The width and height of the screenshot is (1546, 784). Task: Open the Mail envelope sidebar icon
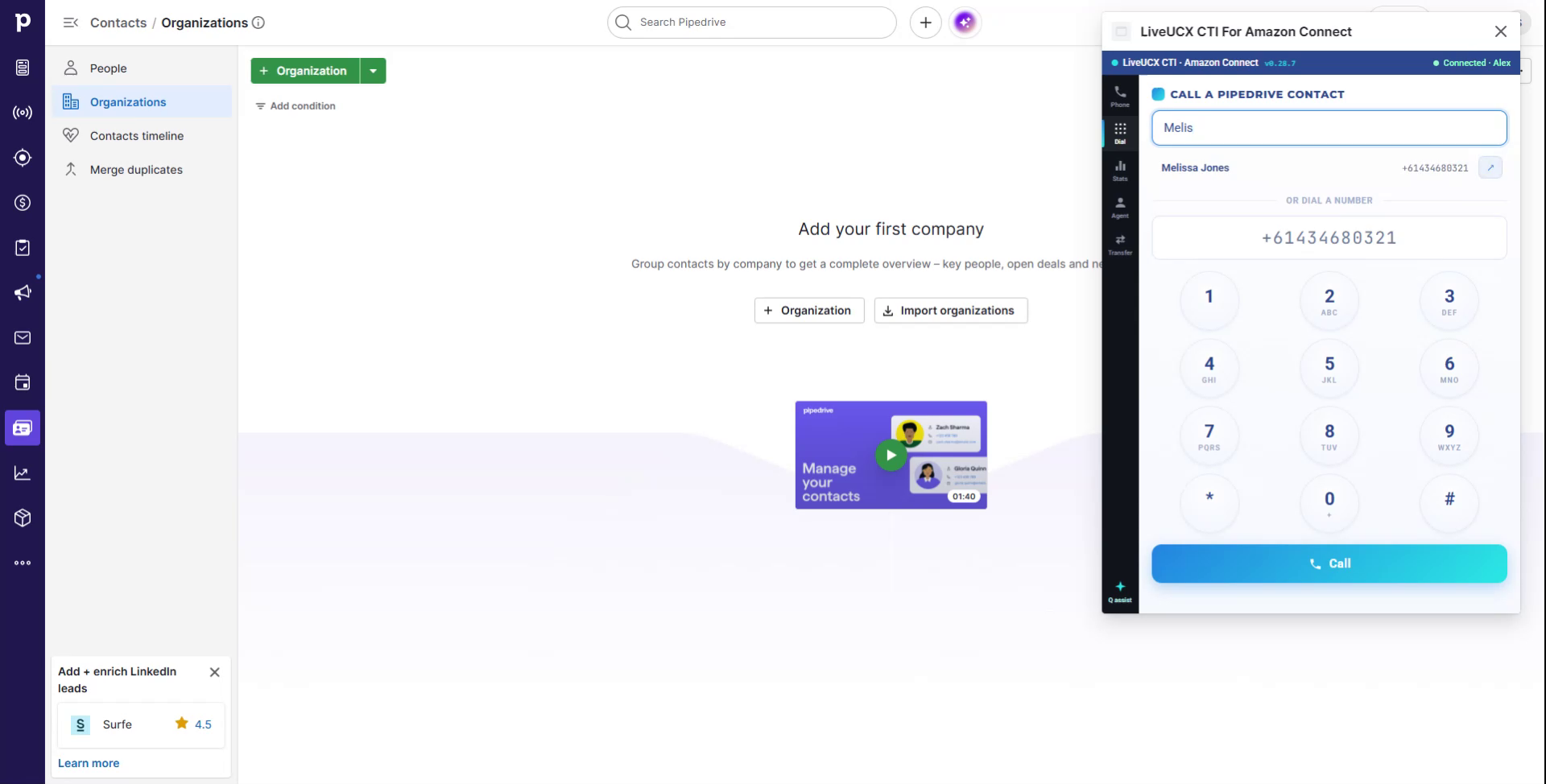pos(23,338)
